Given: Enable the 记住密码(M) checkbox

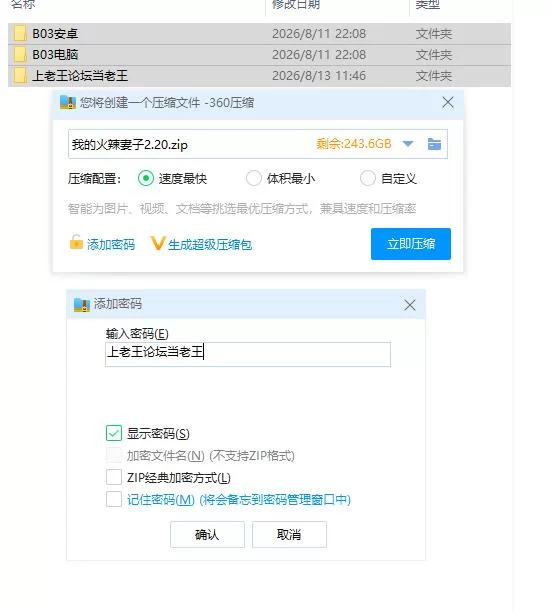Looking at the screenshot, I should click(114, 499).
